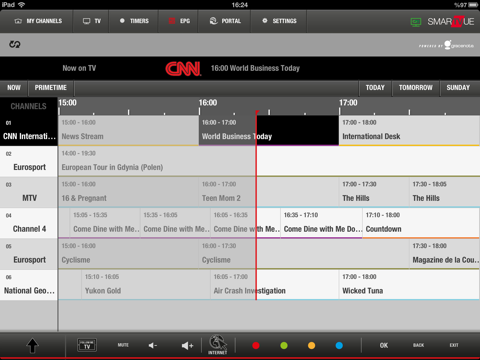
Task: Select the Channel 4 row
Action: pos(29,223)
